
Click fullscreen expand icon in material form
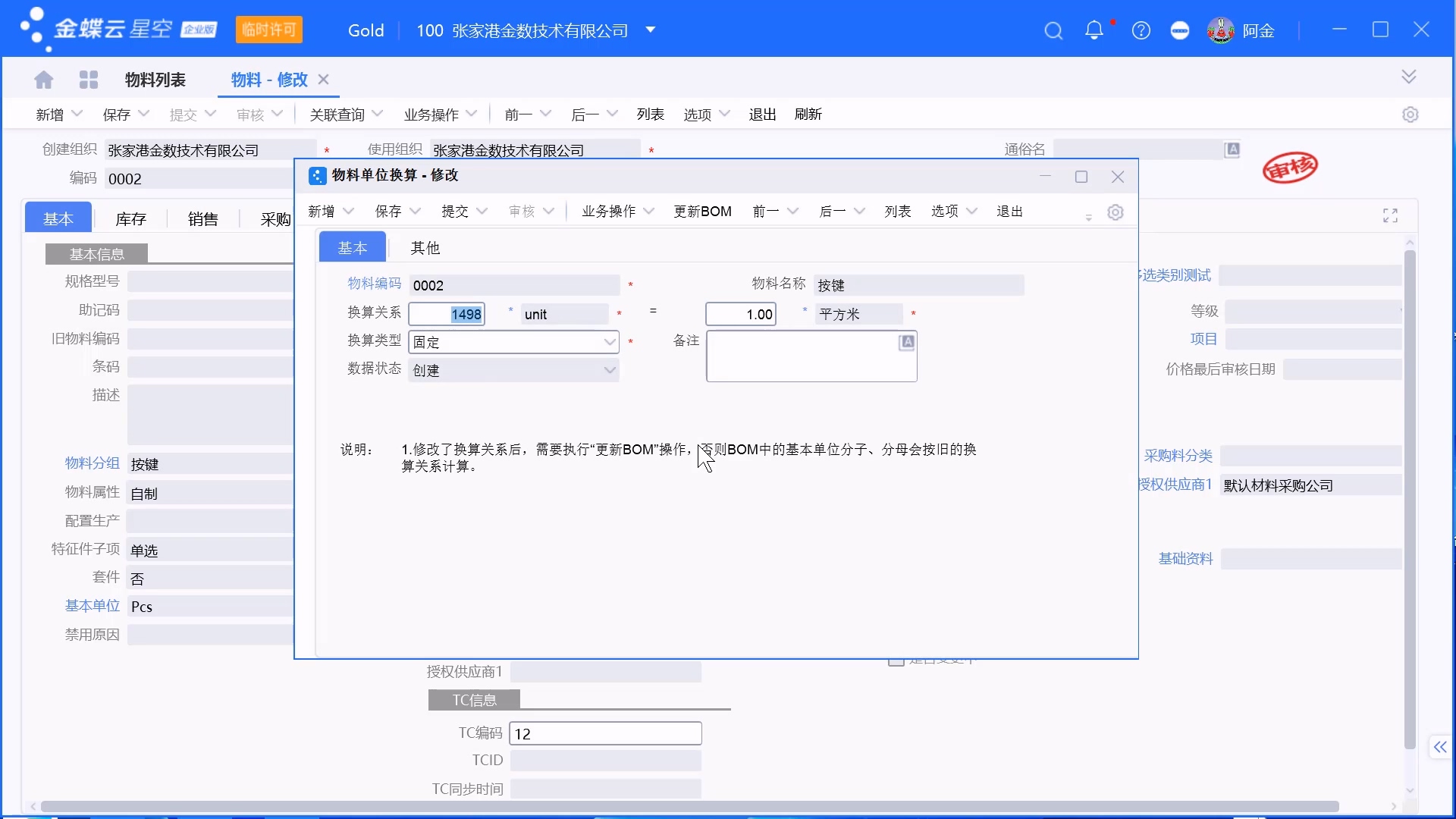[x=1390, y=216]
